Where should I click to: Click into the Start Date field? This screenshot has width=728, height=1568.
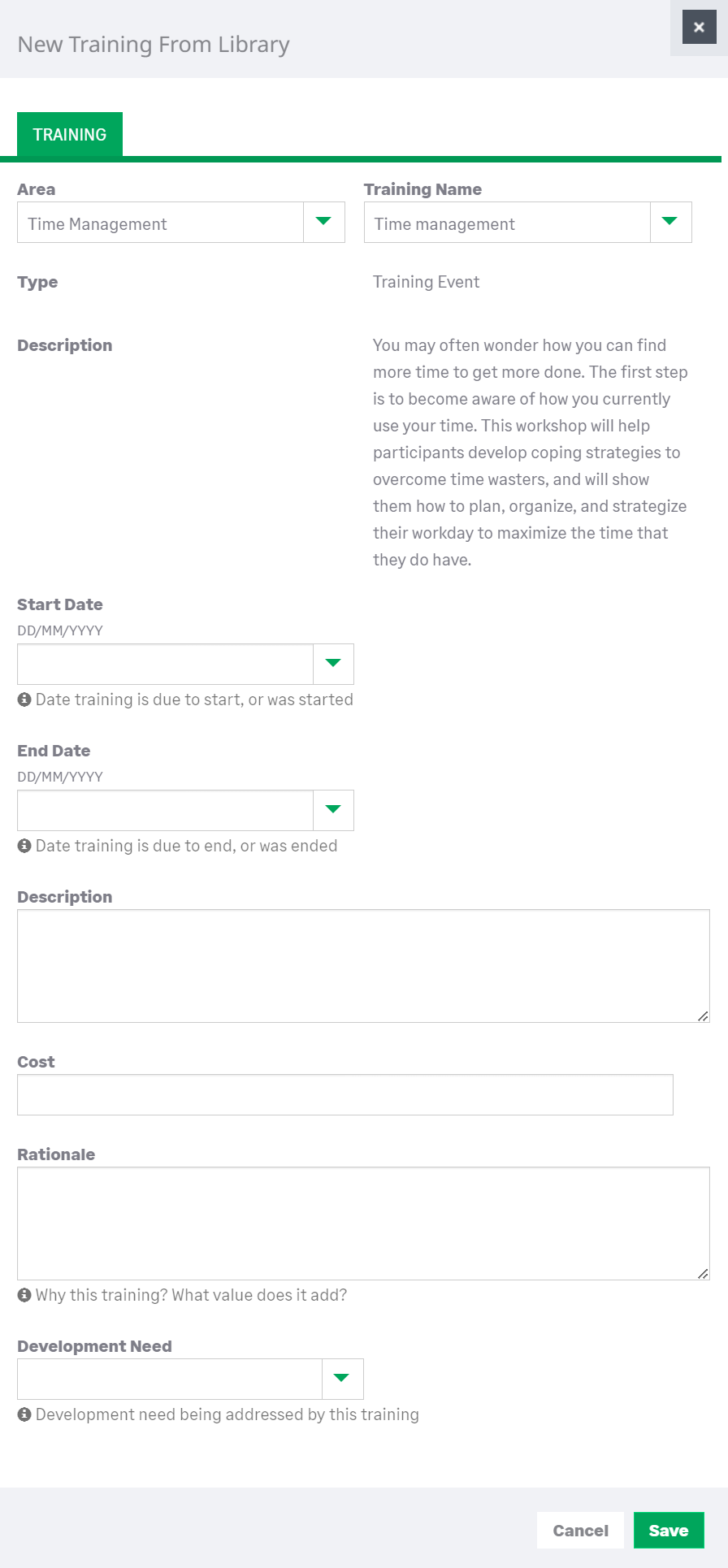(165, 664)
